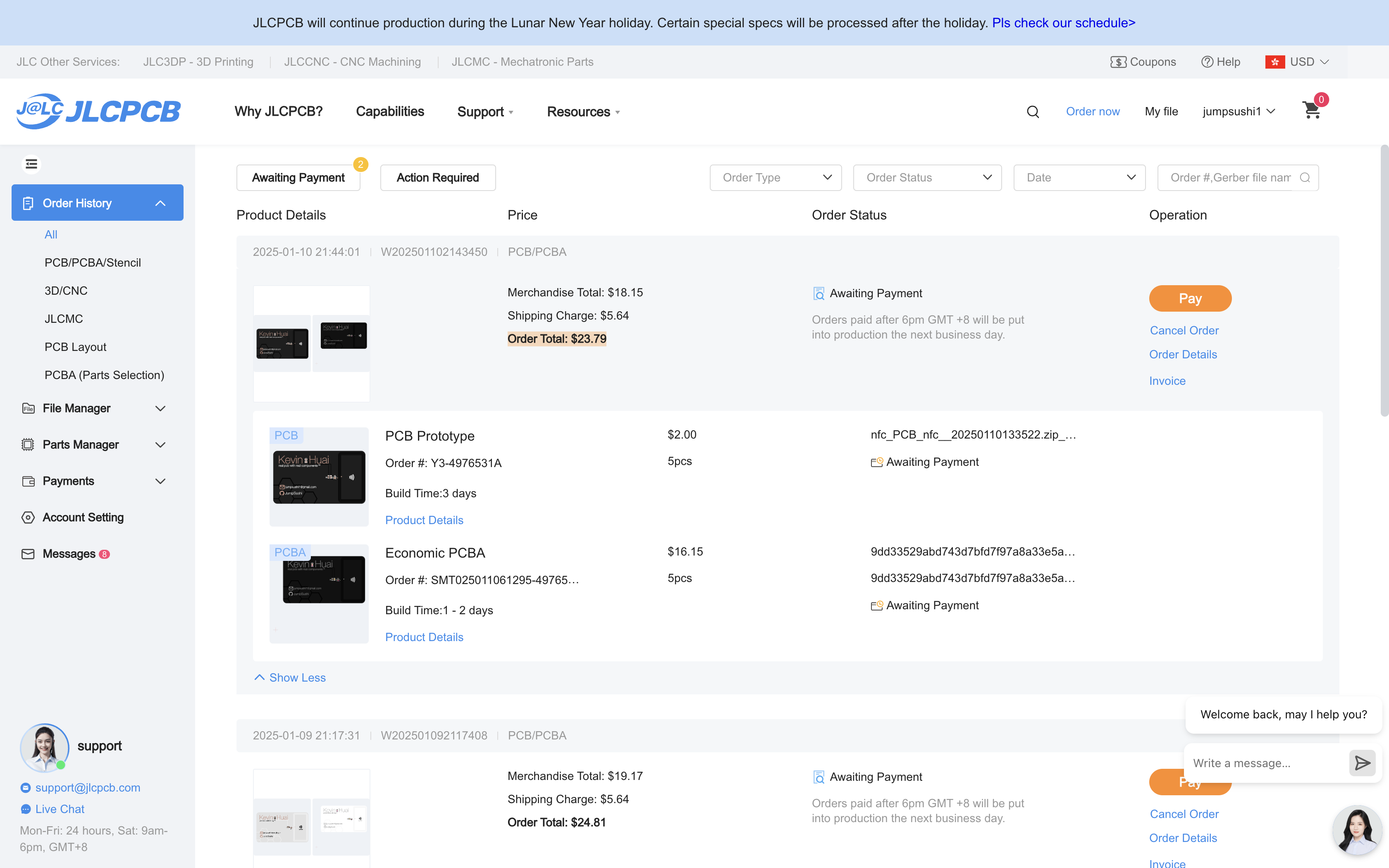Cancel the W202501092117408 order
The height and width of the screenshot is (868, 1389).
point(1184,813)
